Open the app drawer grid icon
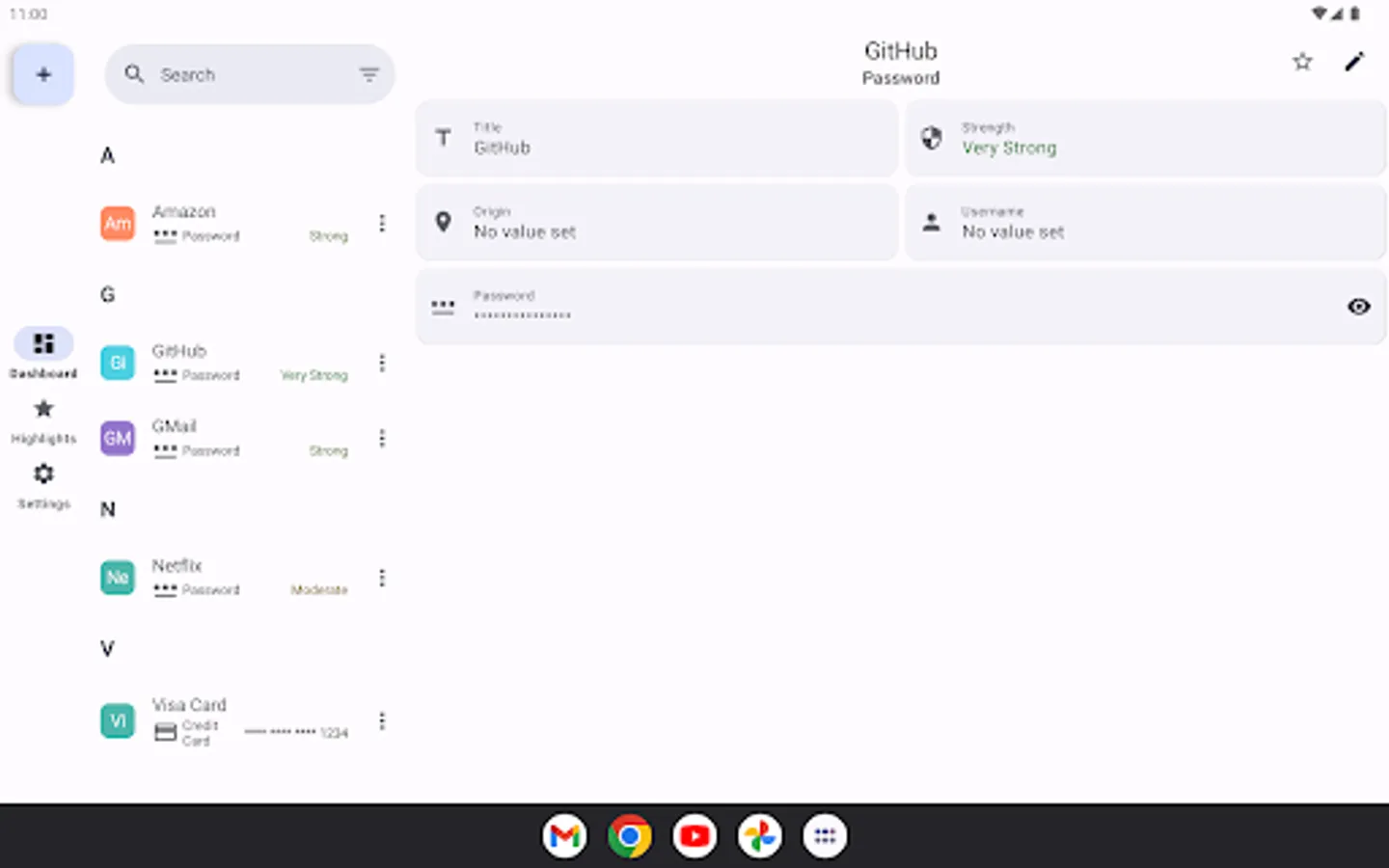This screenshot has height=868, width=1389. point(825,836)
